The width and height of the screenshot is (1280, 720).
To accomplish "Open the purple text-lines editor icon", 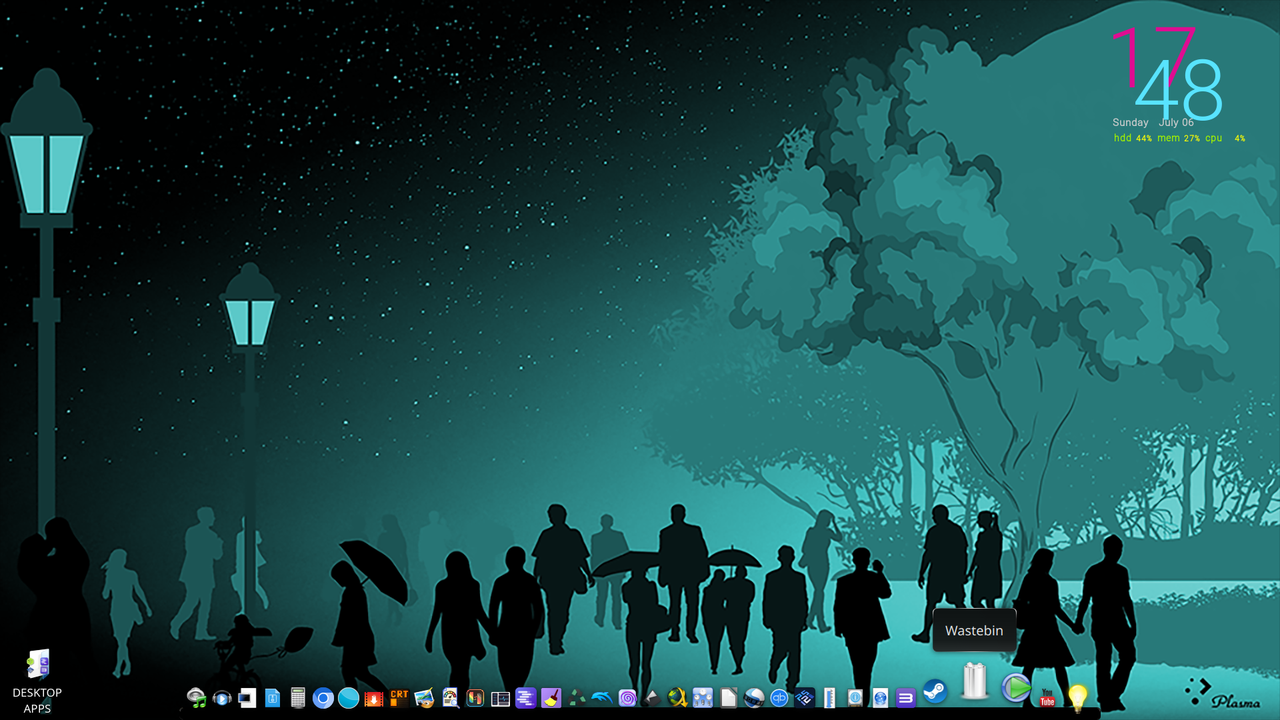I will 526,698.
